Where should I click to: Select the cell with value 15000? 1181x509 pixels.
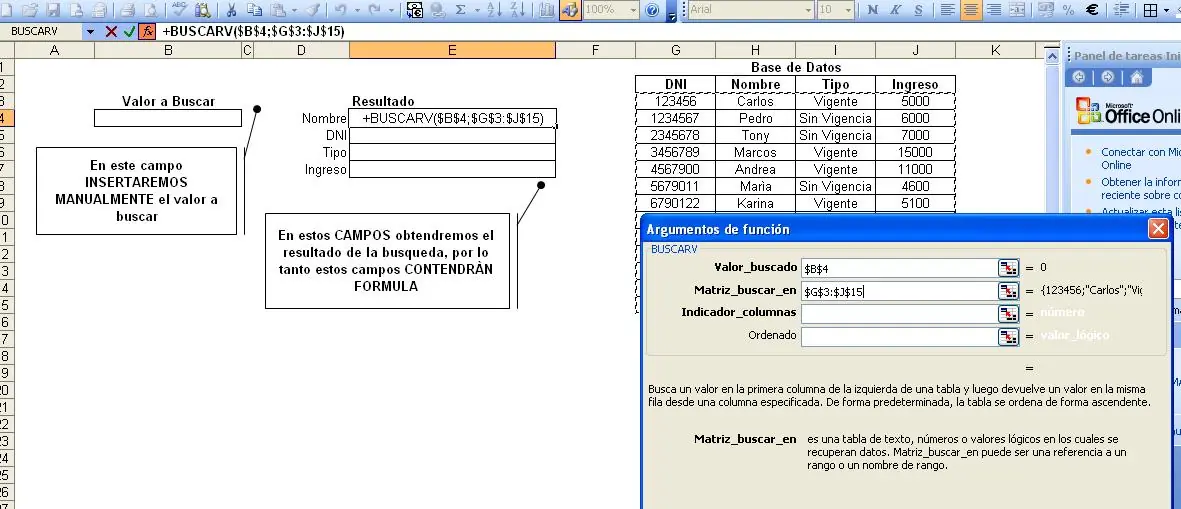tap(915, 152)
